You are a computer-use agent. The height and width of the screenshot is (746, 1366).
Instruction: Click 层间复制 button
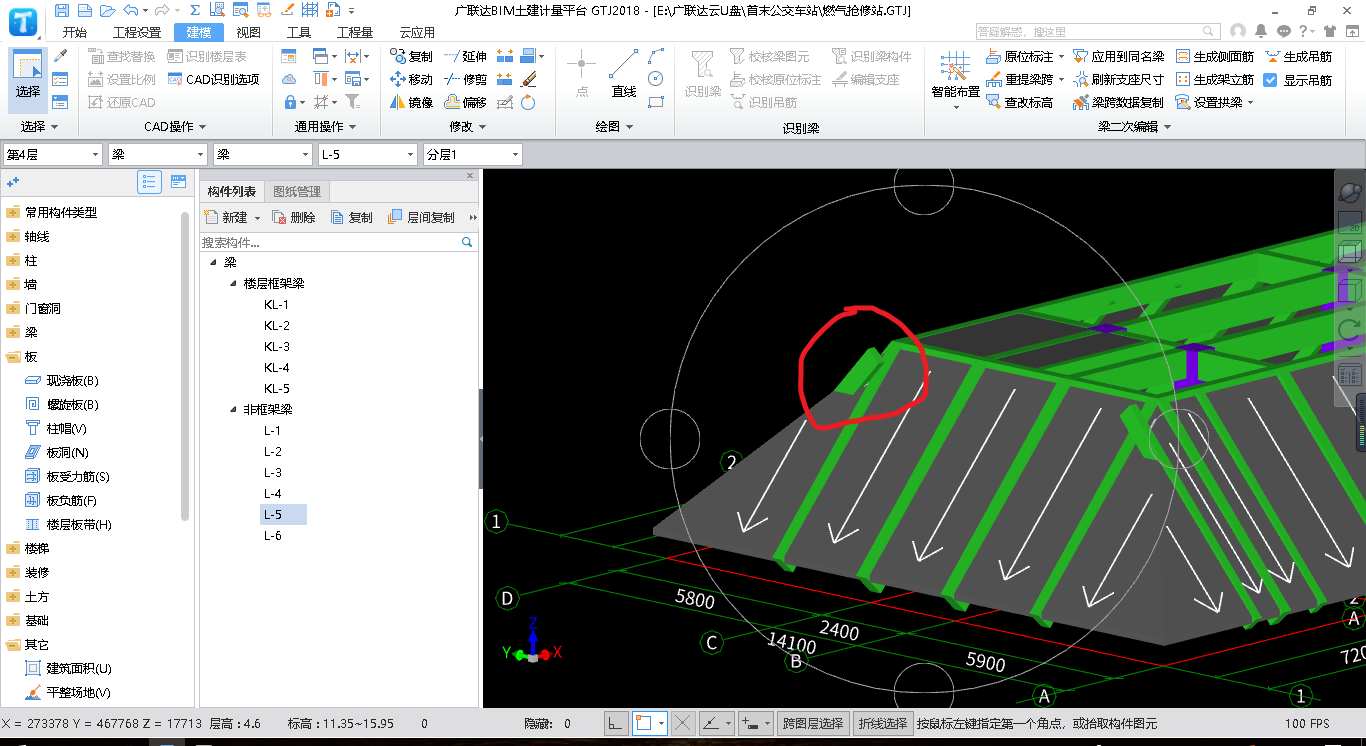point(421,217)
